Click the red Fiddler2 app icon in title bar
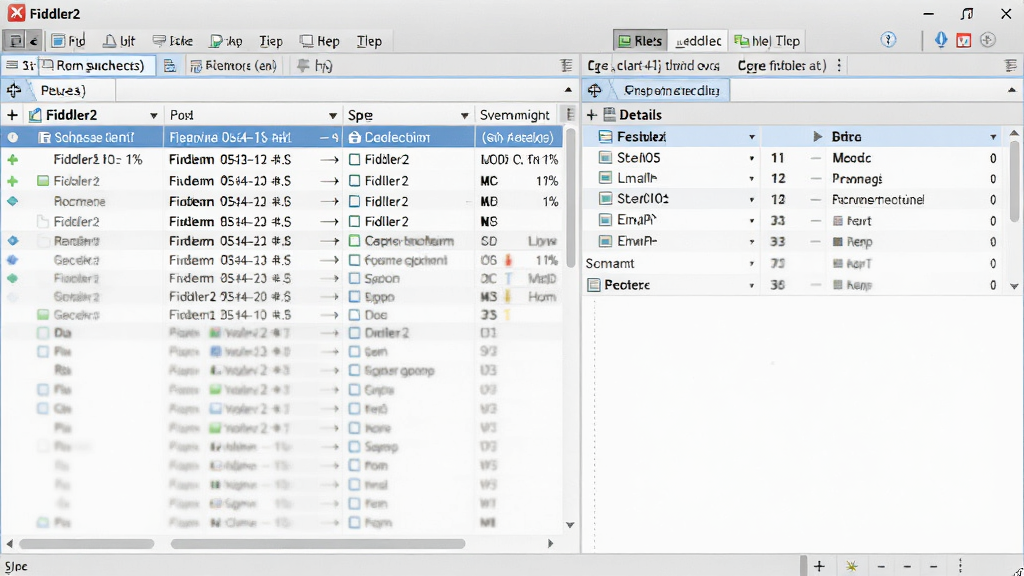This screenshot has width=1024, height=576. tap(16, 13)
